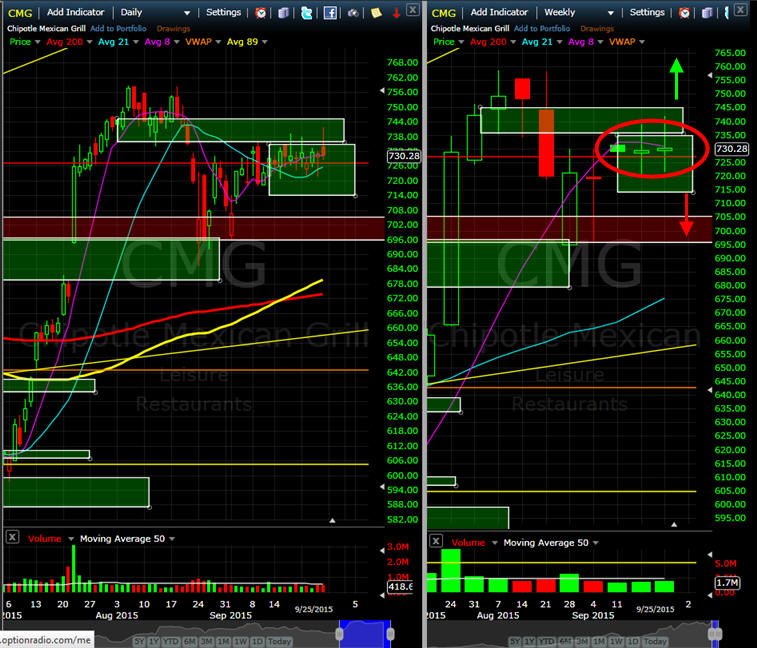Viewport: 757px width, 648px height.
Task: Expand Avg 200 options in Daily chart
Action: [x=89, y=42]
